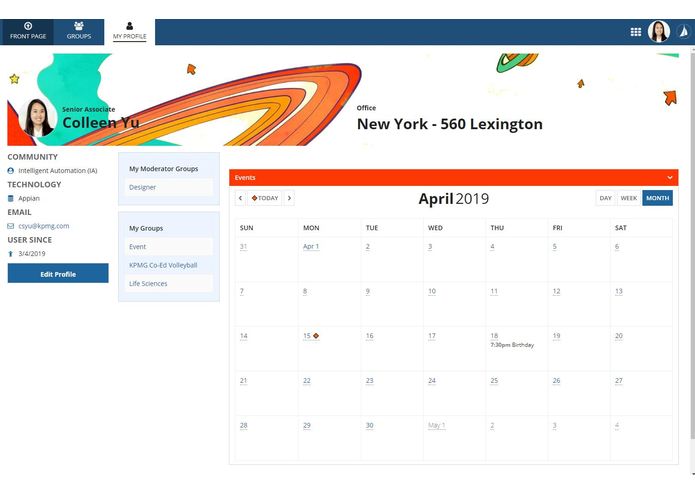Image resolution: width=695 pixels, height=494 pixels.
Task: Switch calendar to Month view
Action: [657, 198]
